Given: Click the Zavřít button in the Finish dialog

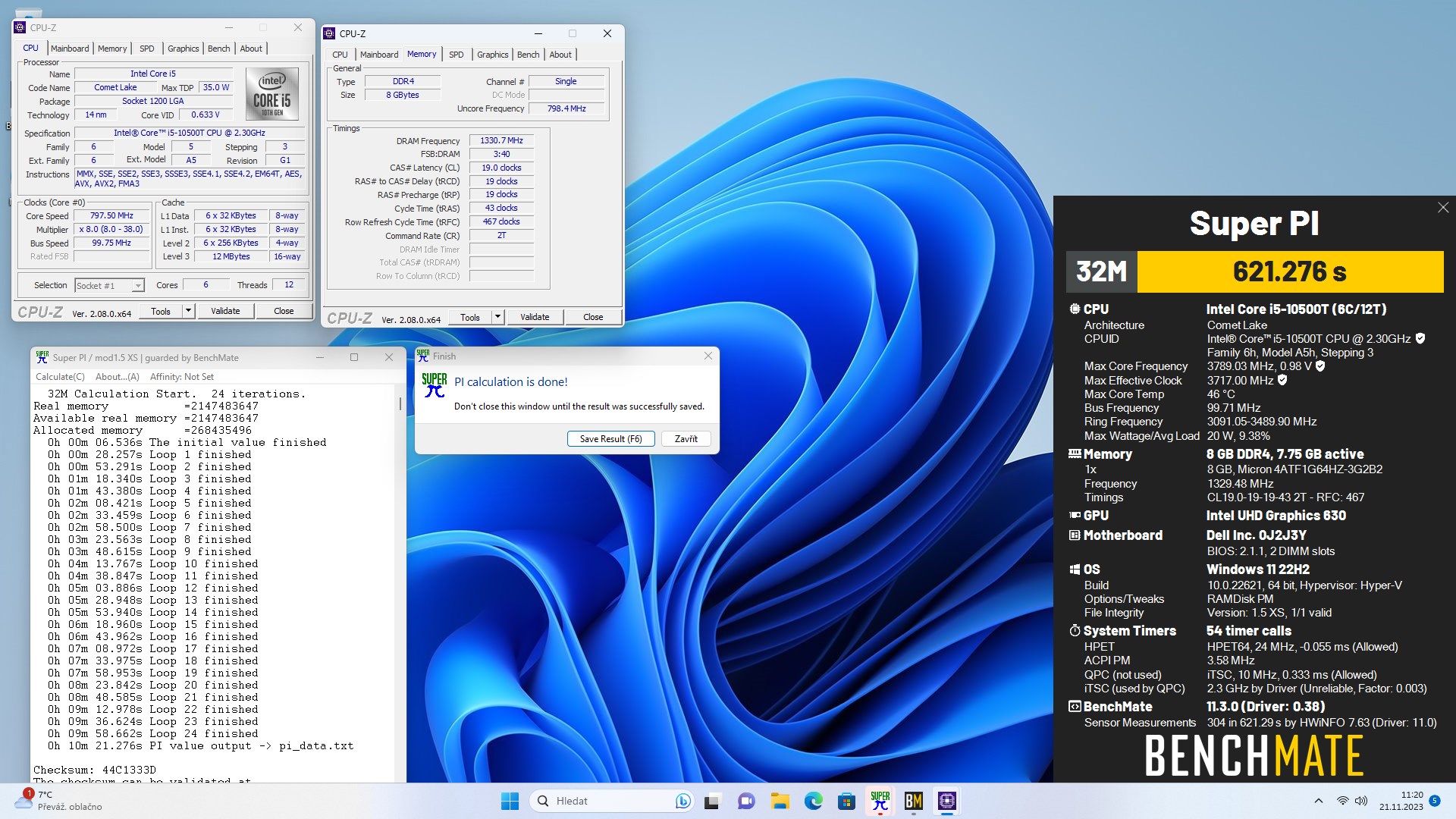Looking at the screenshot, I should tap(686, 439).
